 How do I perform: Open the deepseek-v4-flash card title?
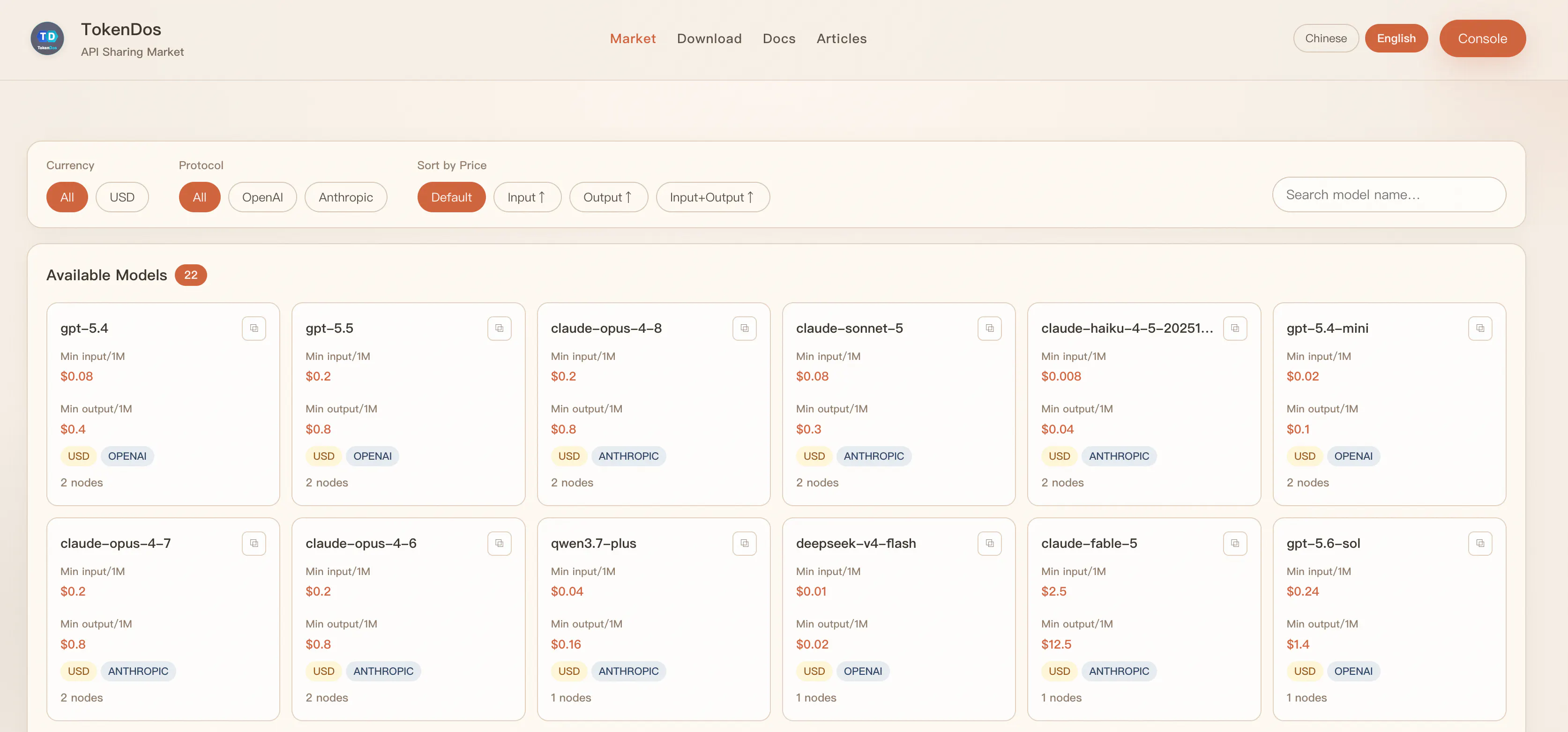coord(856,543)
